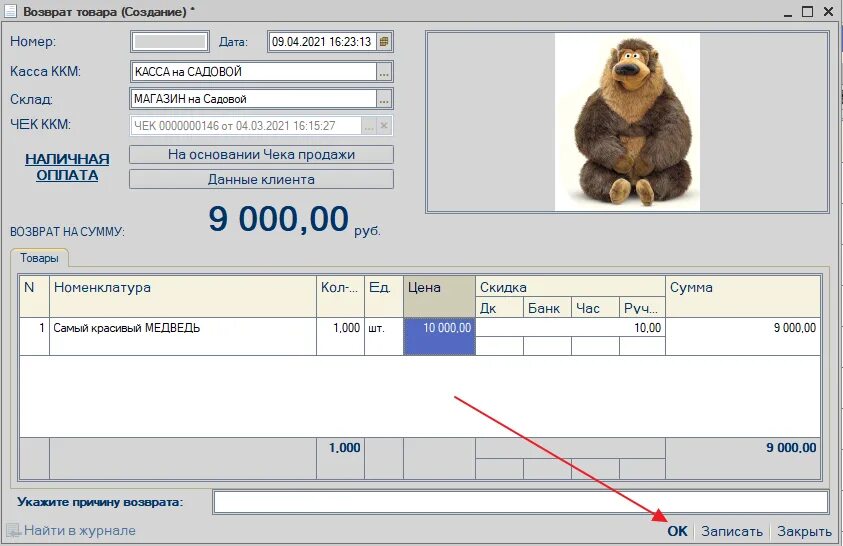This screenshot has width=843, height=546.
Task: Click the Ед. column header
Action: click(384, 296)
